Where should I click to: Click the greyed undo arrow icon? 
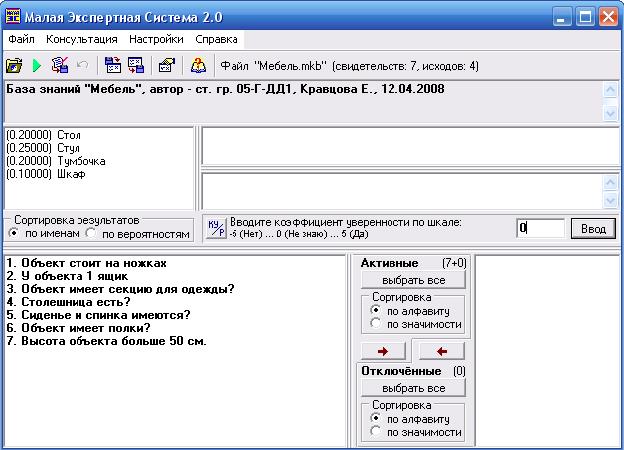pos(82,65)
